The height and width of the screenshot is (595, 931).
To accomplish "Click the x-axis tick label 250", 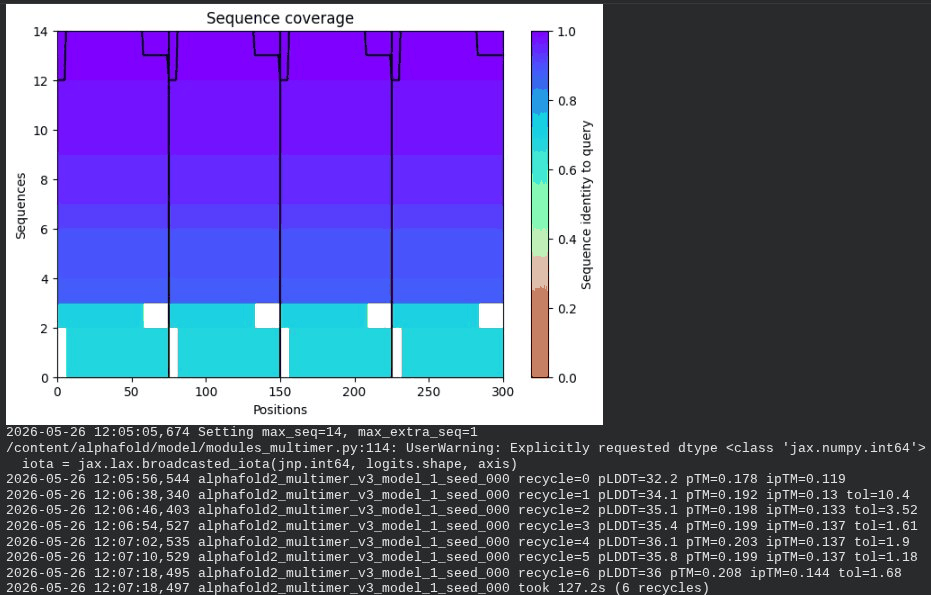I will point(429,392).
